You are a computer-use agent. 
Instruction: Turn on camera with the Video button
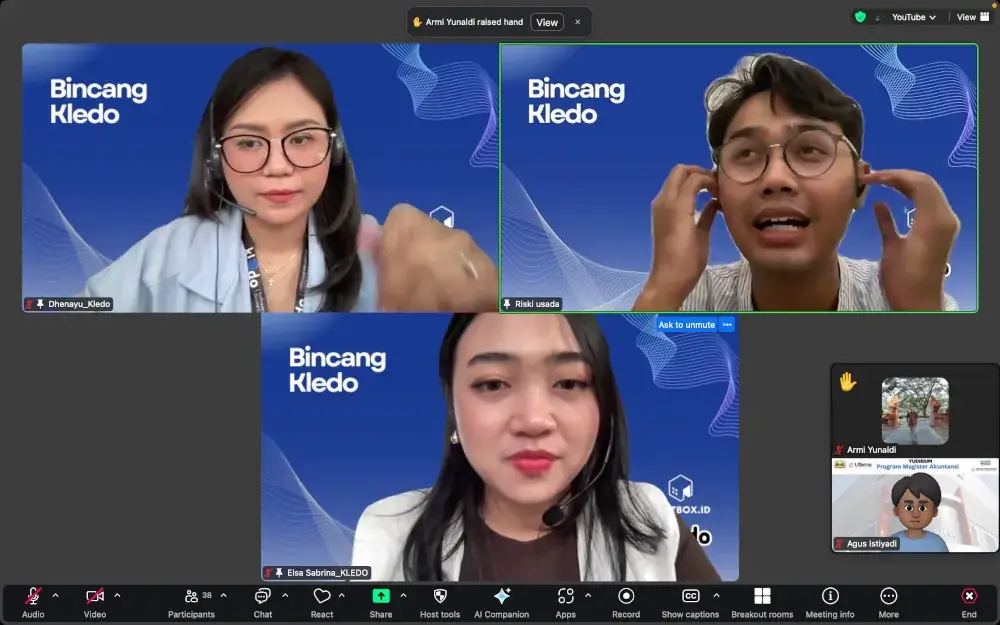click(95, 603)
